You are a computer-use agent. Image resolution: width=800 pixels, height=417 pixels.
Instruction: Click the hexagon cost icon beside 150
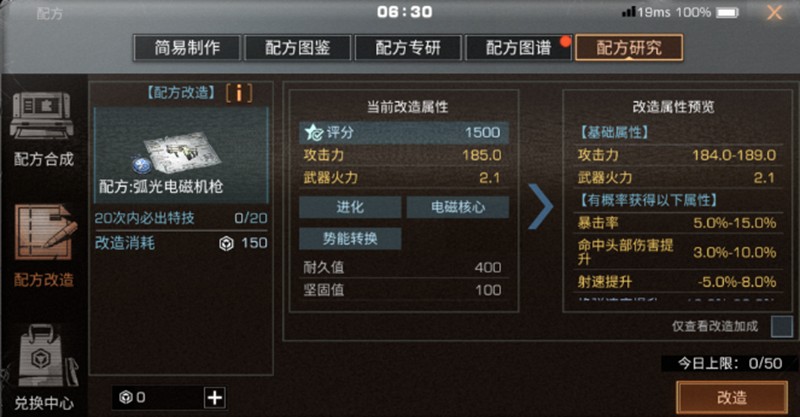[x=226, y=243]
